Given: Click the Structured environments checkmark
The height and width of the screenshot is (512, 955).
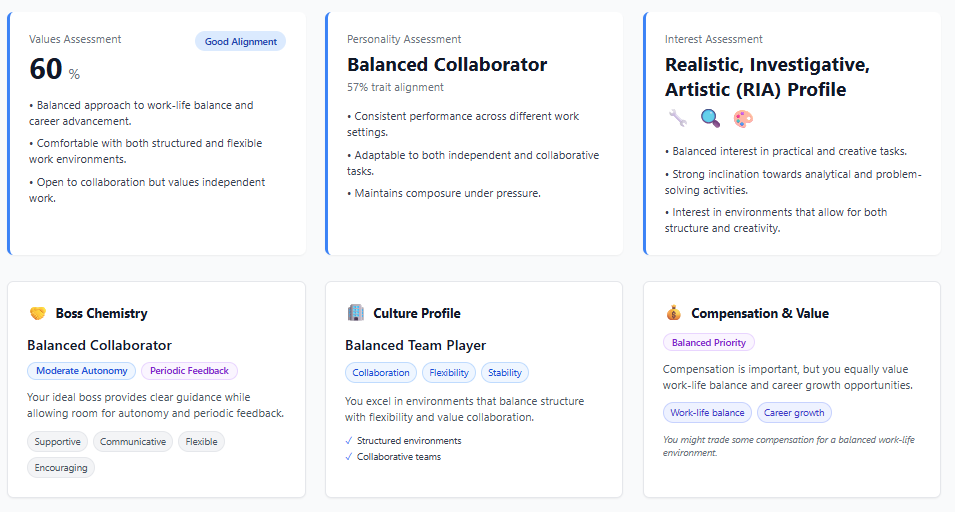Looking at the screenshot, I should [349, 440].
